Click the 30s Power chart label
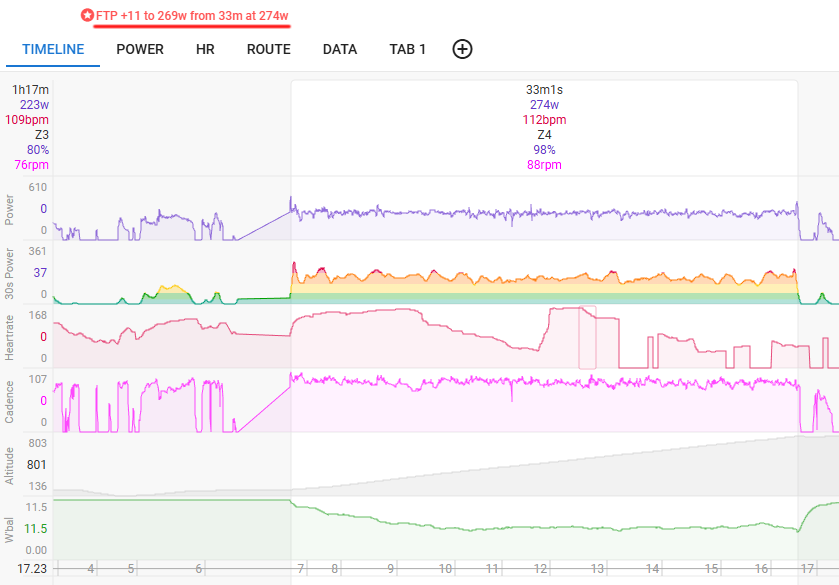 coord(10,273)
